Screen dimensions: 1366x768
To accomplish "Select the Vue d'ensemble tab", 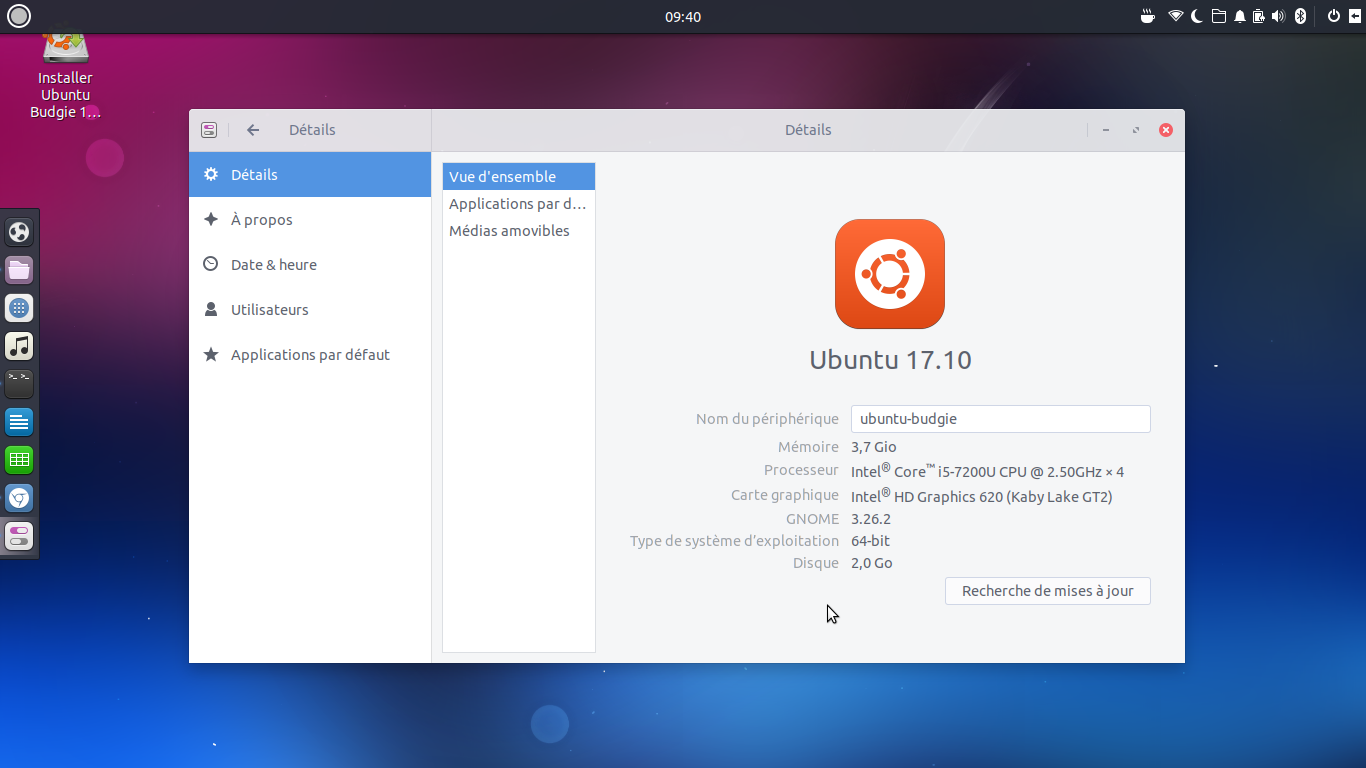I will [519, 177].
